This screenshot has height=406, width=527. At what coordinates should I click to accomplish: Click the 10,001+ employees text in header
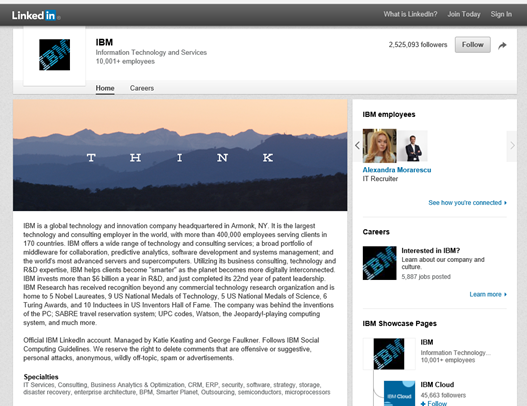[125, 62]
